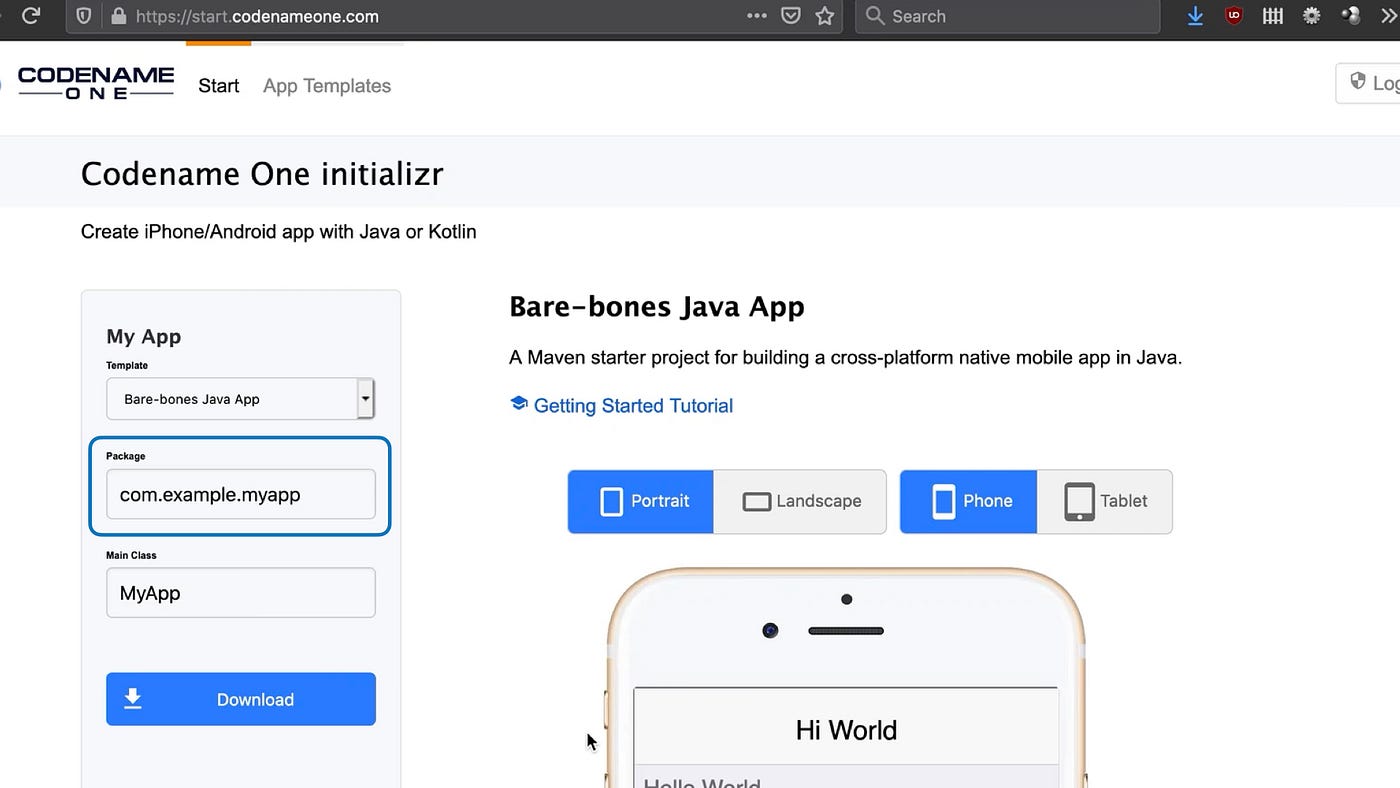Download the generated project
The width and height of the screenshot is (1400, 788).
point(240,699)
